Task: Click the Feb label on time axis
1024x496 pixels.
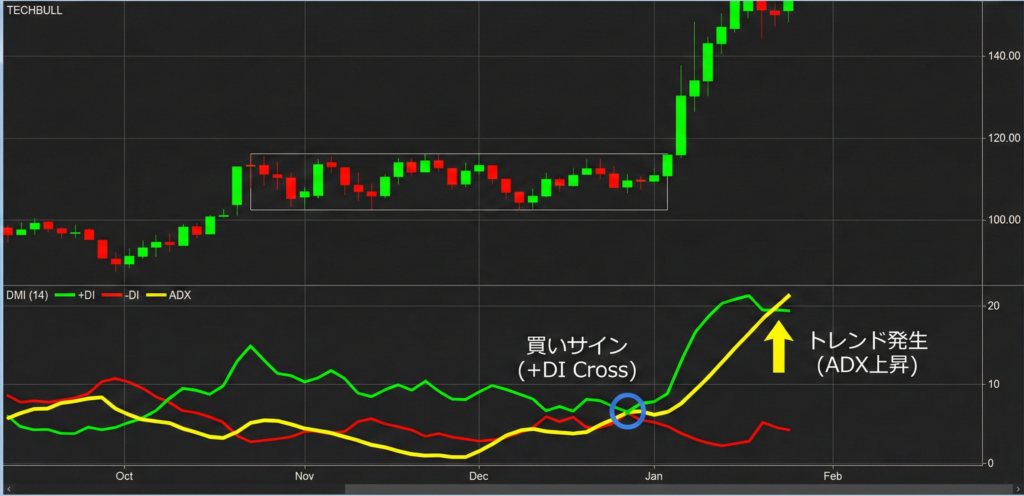Action: click(831, 475)
